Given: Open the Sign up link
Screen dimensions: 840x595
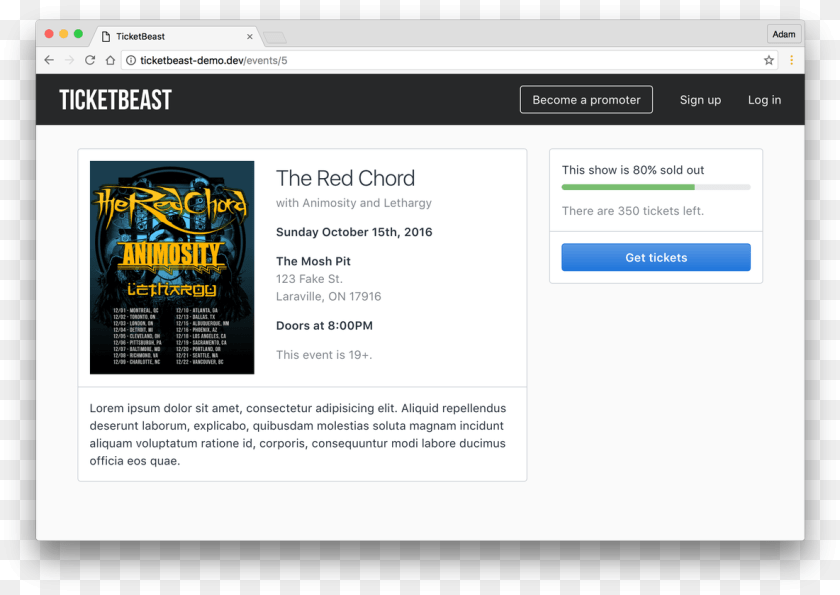Looking at the screenshot, I should [700, 100].
